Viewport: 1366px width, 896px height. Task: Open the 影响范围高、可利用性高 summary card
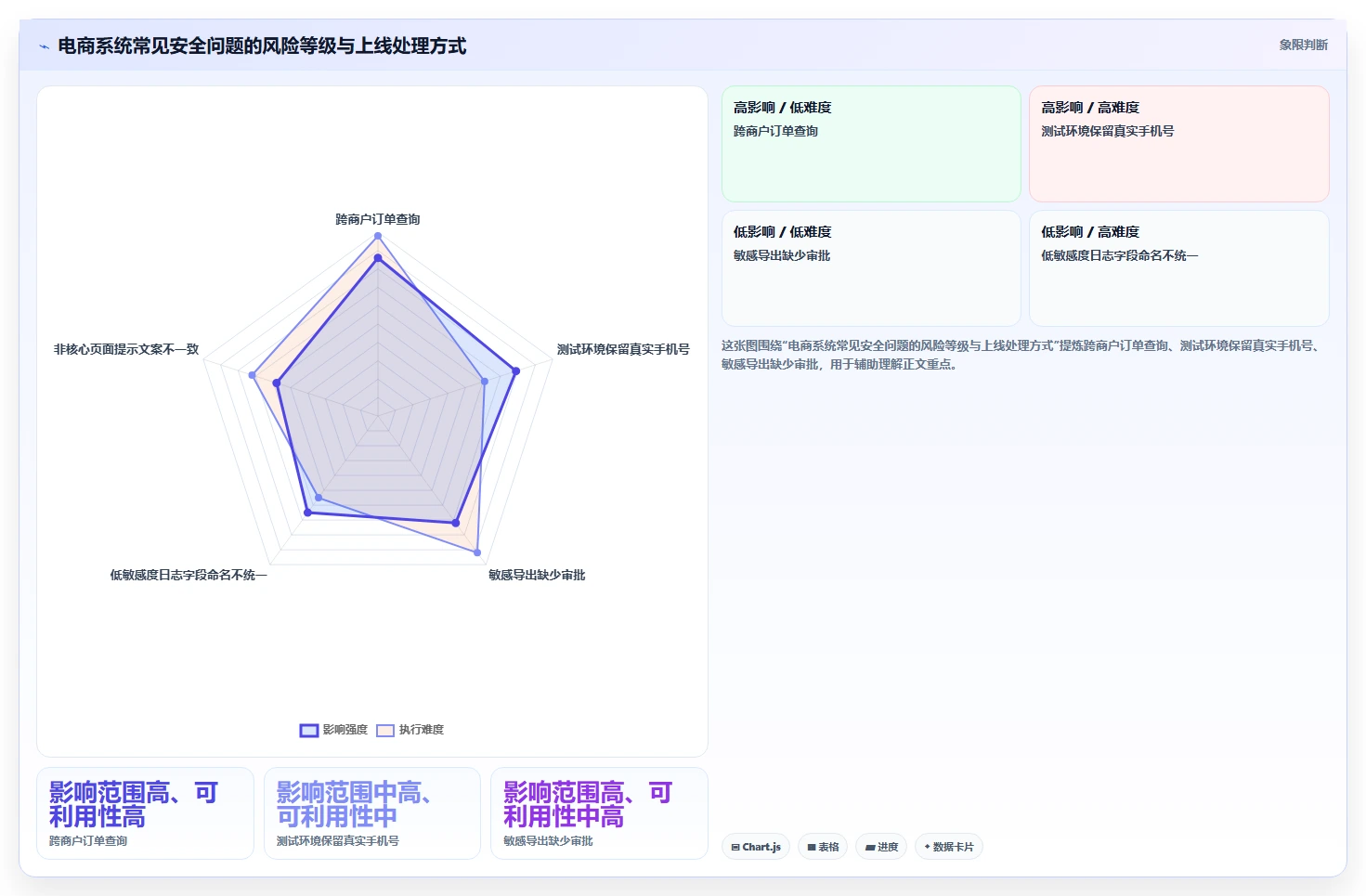coord(145,813)
